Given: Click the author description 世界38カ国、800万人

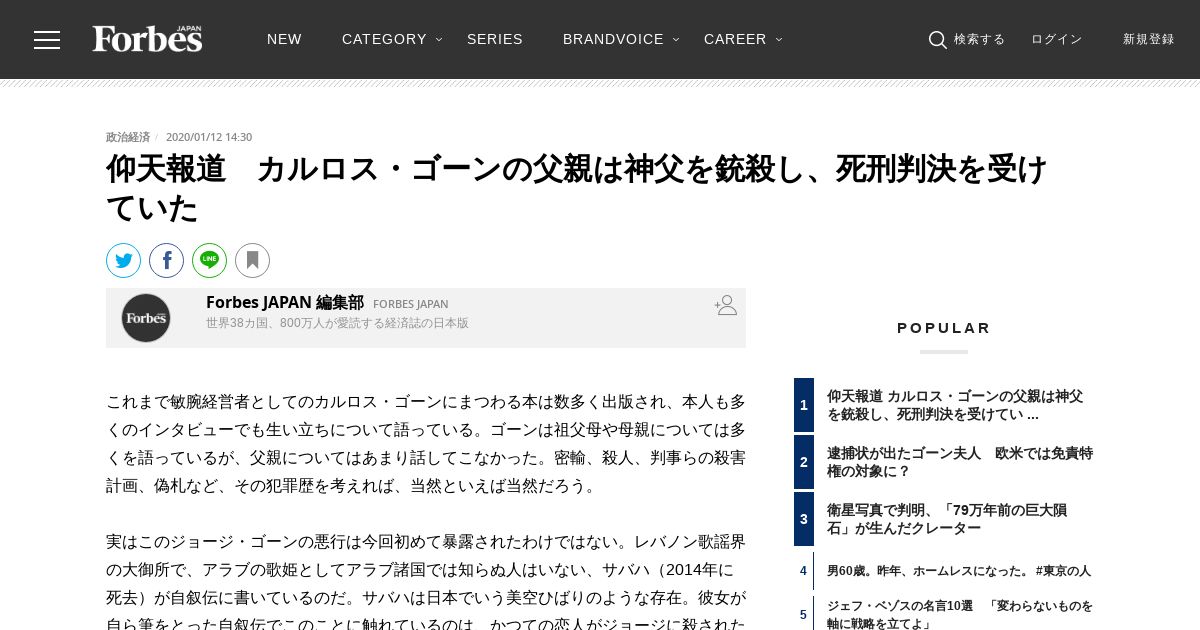Looking at the screenshot, I should click(337, 323).
